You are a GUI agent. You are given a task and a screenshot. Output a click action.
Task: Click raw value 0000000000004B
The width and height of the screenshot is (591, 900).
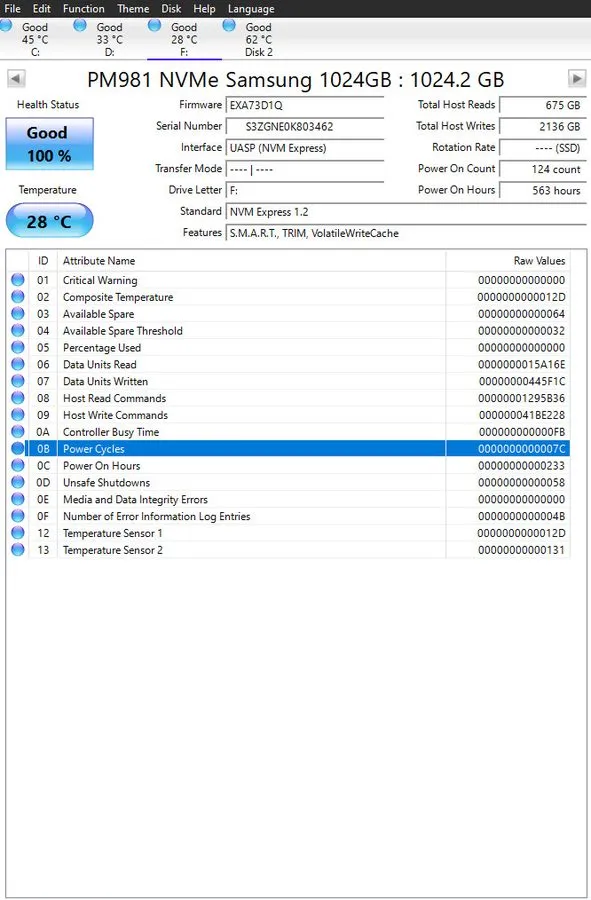tap(522, 517)
